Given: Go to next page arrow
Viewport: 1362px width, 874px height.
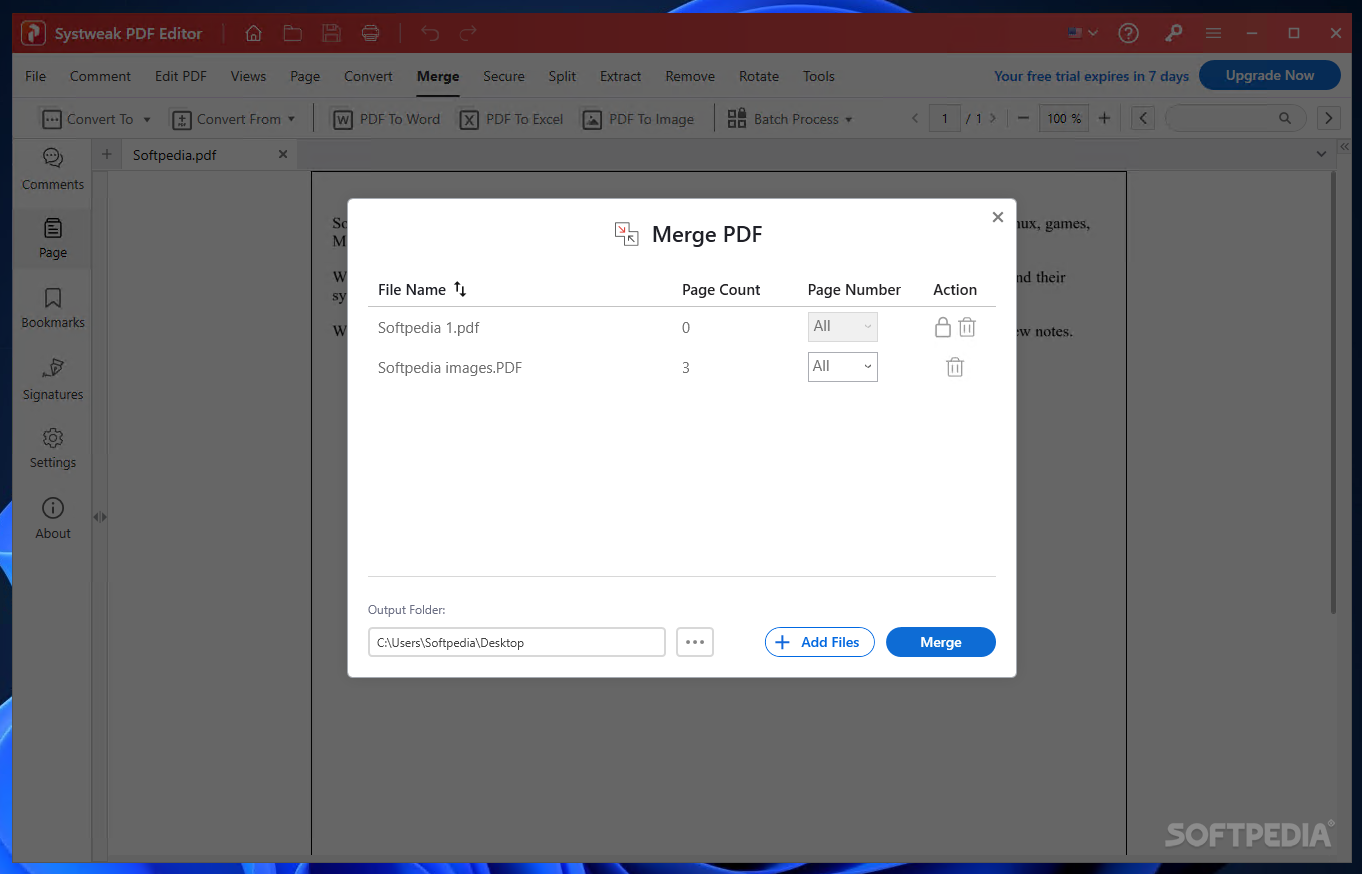Looking at the screenshot, I should coord(992,118).
